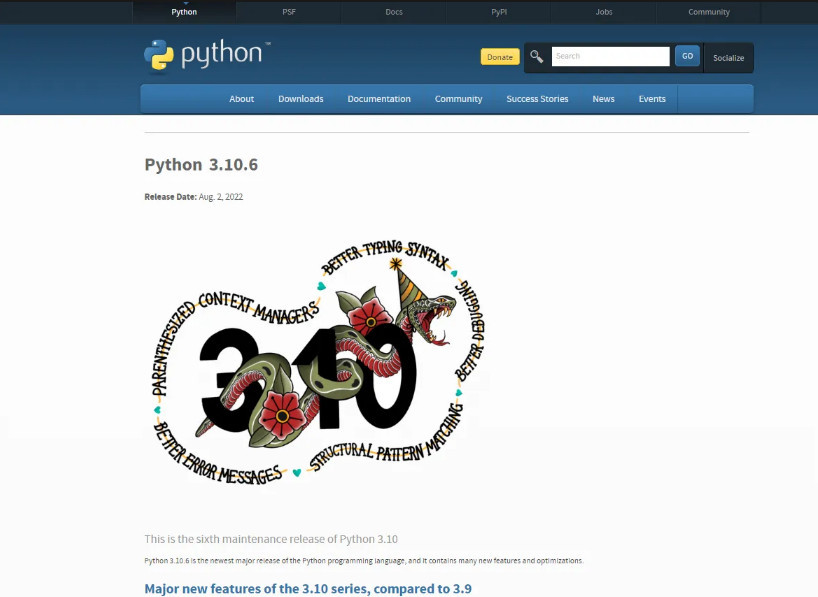
Task: Click the release date Aug. 2, 2022
Action: click(x=221, y=197)
